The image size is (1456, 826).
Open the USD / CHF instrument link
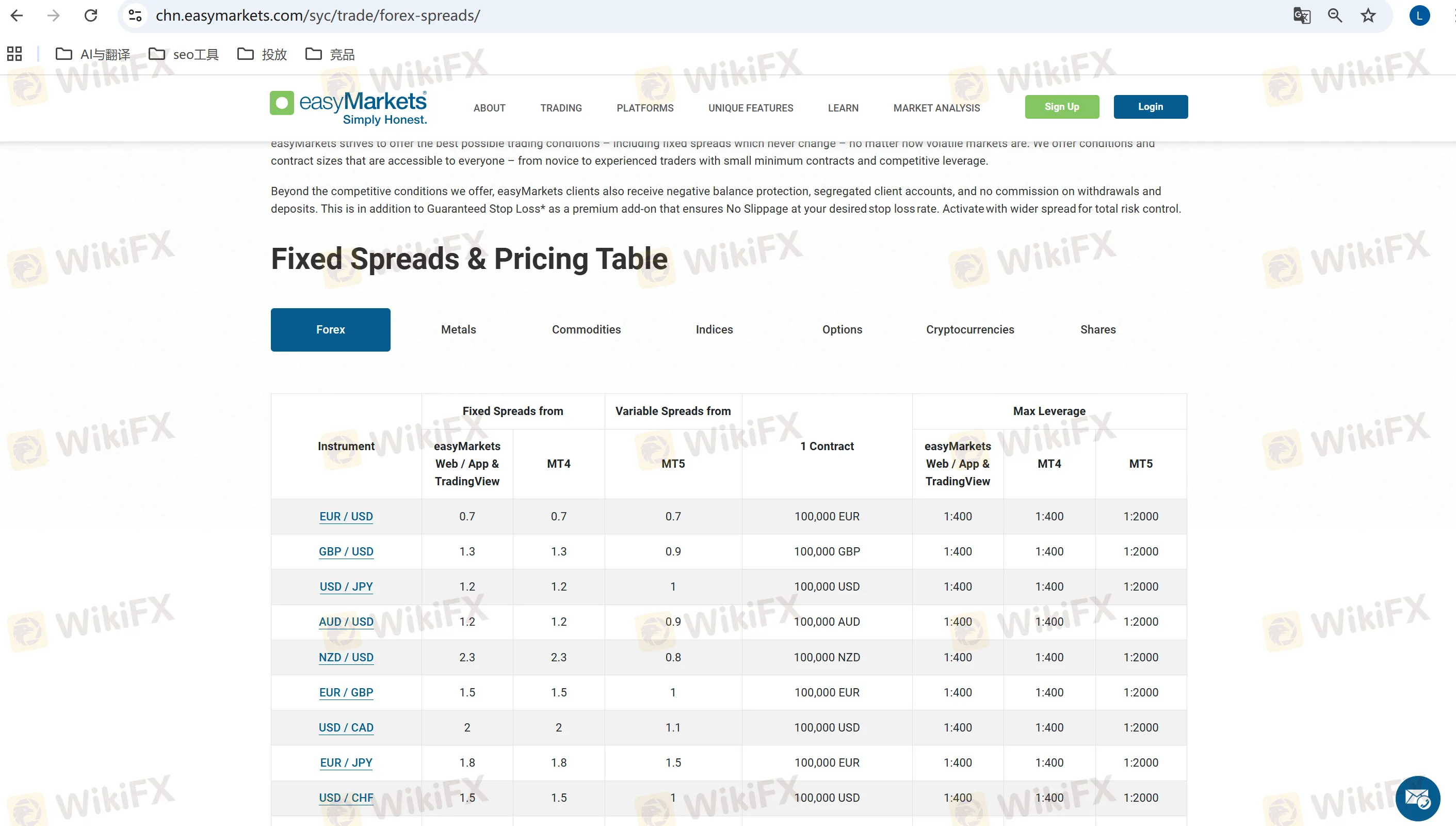(x=346, y=798)
